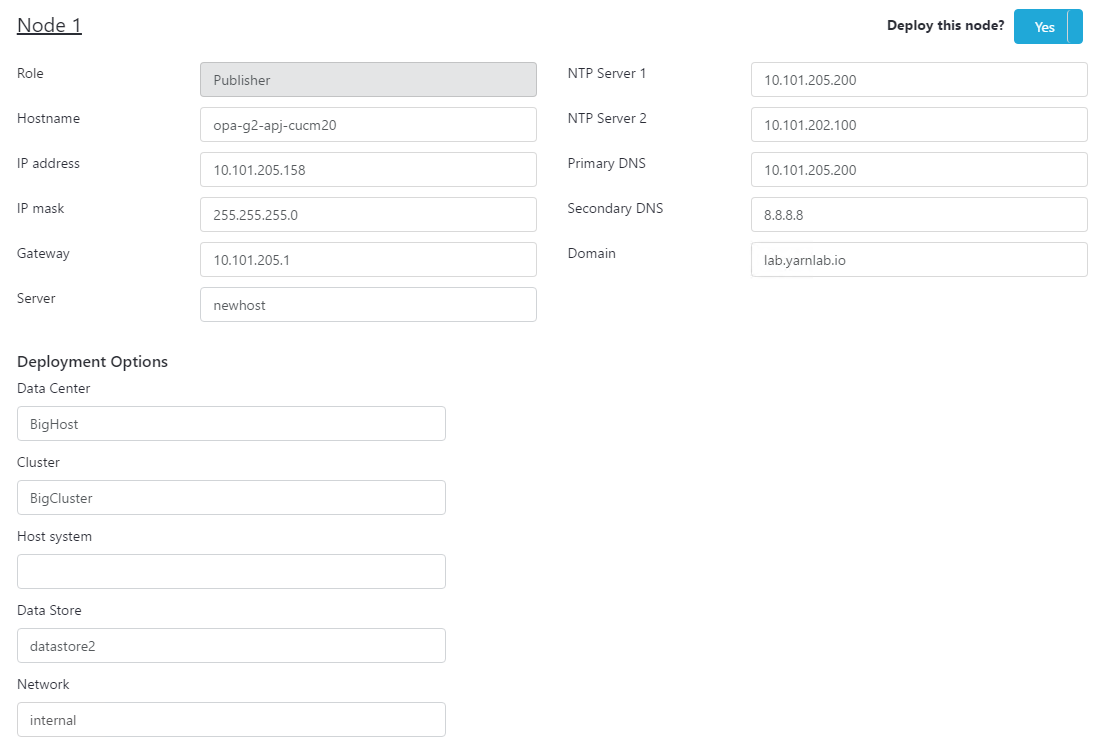Click the Gateway label
Image resolution: width=1112 pixels, height=743 pixels.
click(x=43, y=254)
